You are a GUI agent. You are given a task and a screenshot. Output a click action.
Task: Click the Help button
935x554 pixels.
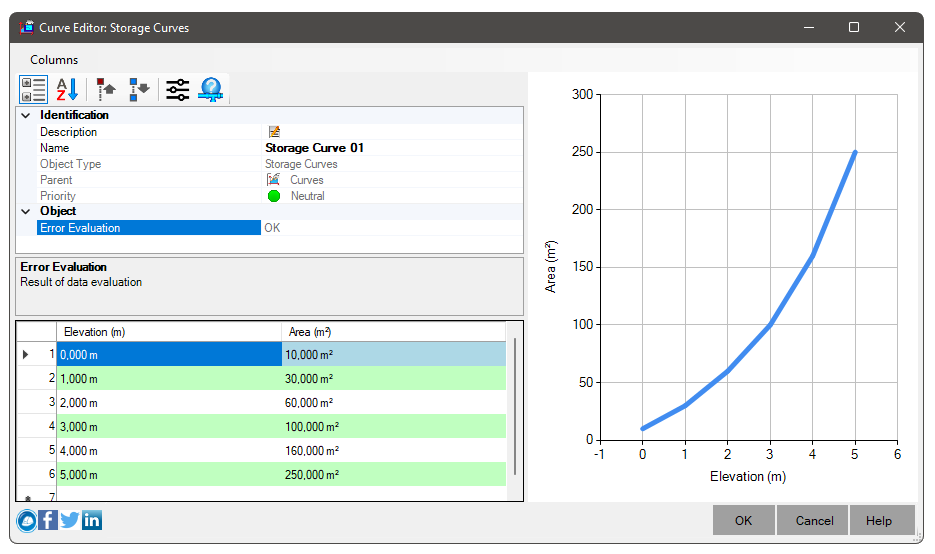pyautogui.click(x=883, y=521)
